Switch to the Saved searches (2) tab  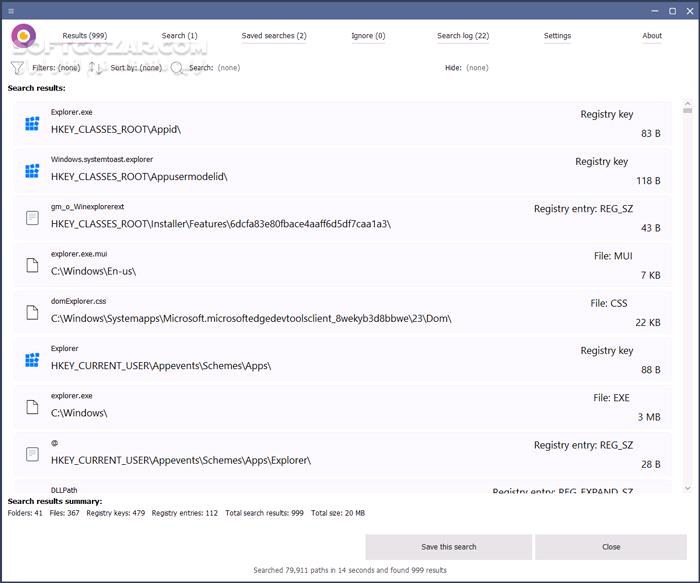click(274, 36)
